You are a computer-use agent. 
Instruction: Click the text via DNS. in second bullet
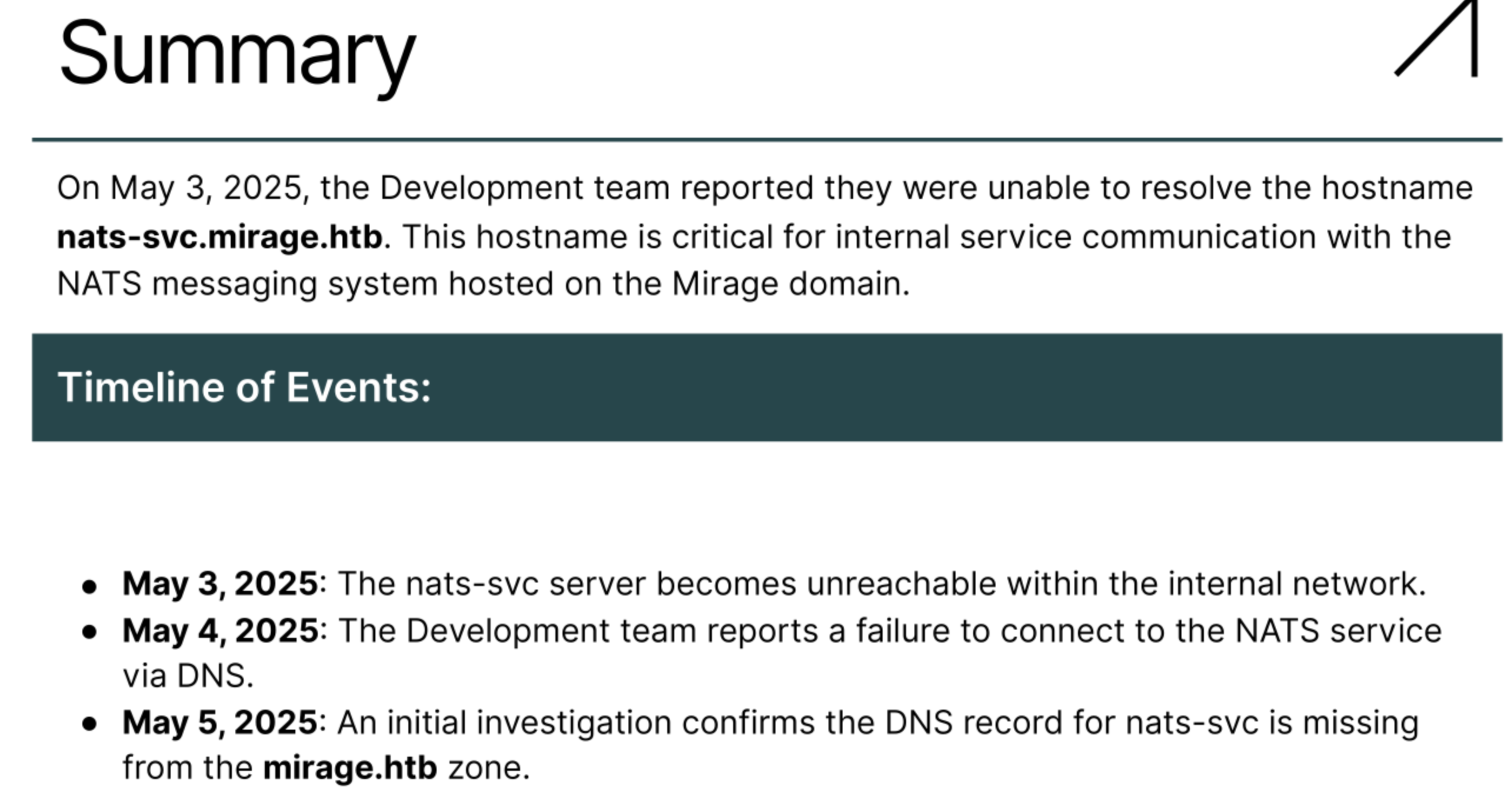coord(188,676)
